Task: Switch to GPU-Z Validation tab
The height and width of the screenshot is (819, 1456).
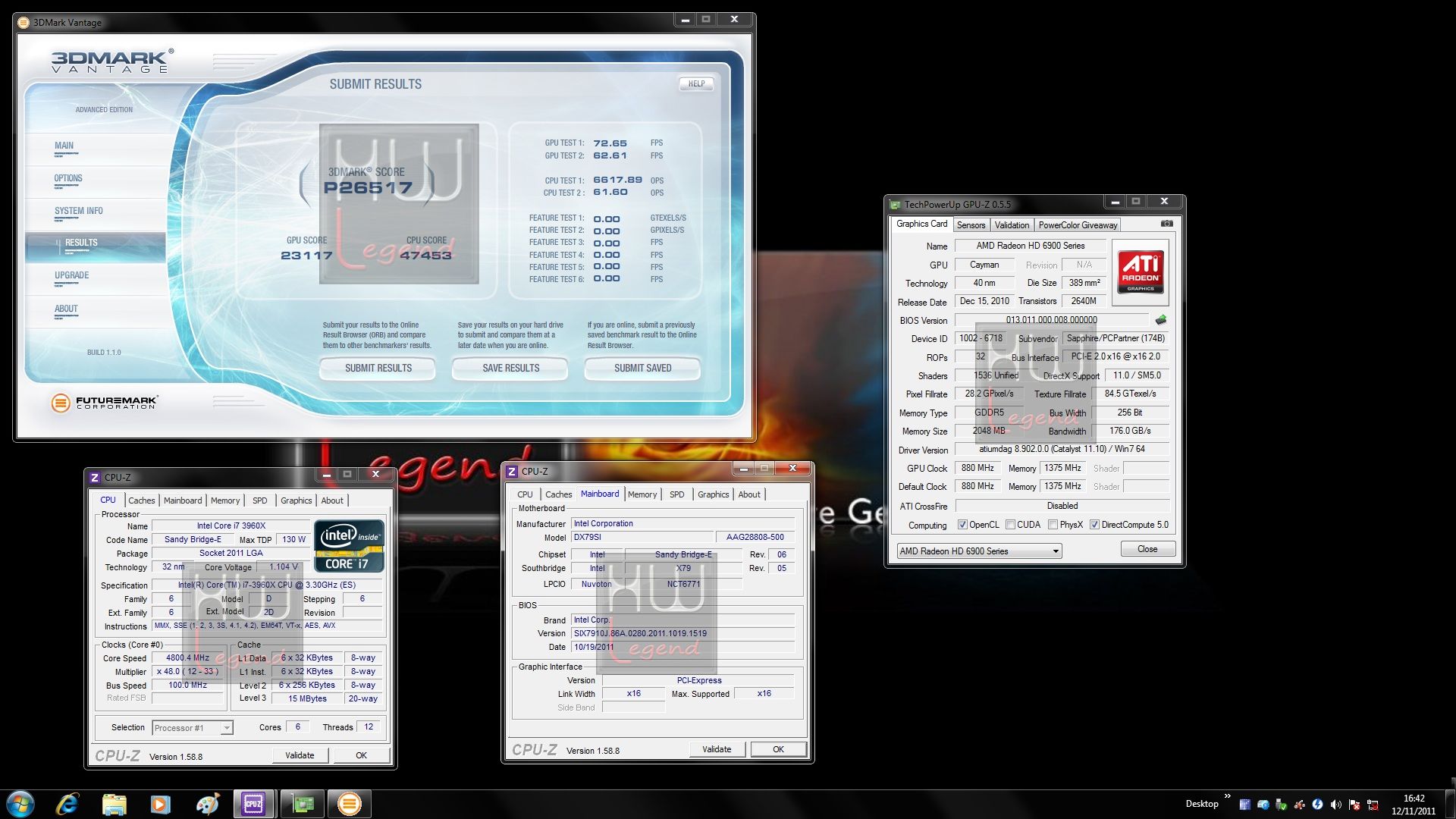Action: (x=1012, y=225)
